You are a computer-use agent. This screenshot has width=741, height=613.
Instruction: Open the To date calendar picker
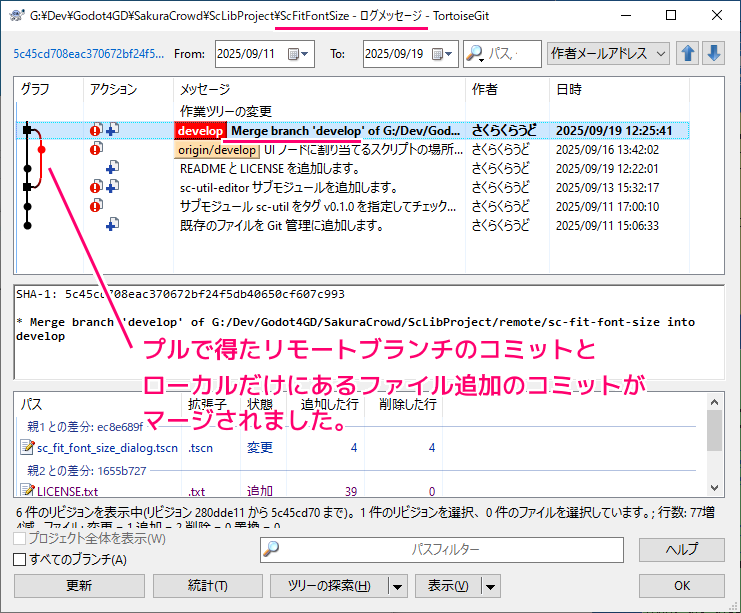[x=442, y=54]
